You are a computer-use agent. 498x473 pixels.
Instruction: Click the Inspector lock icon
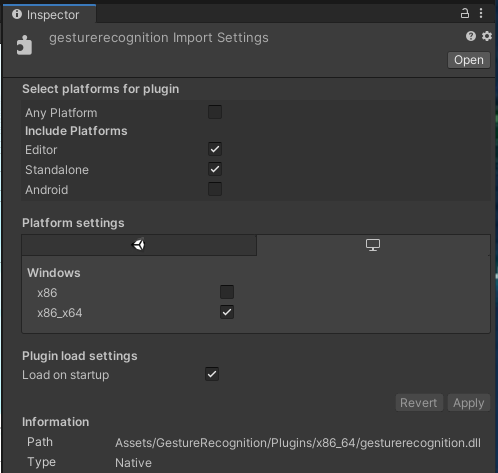click(465, 13)
